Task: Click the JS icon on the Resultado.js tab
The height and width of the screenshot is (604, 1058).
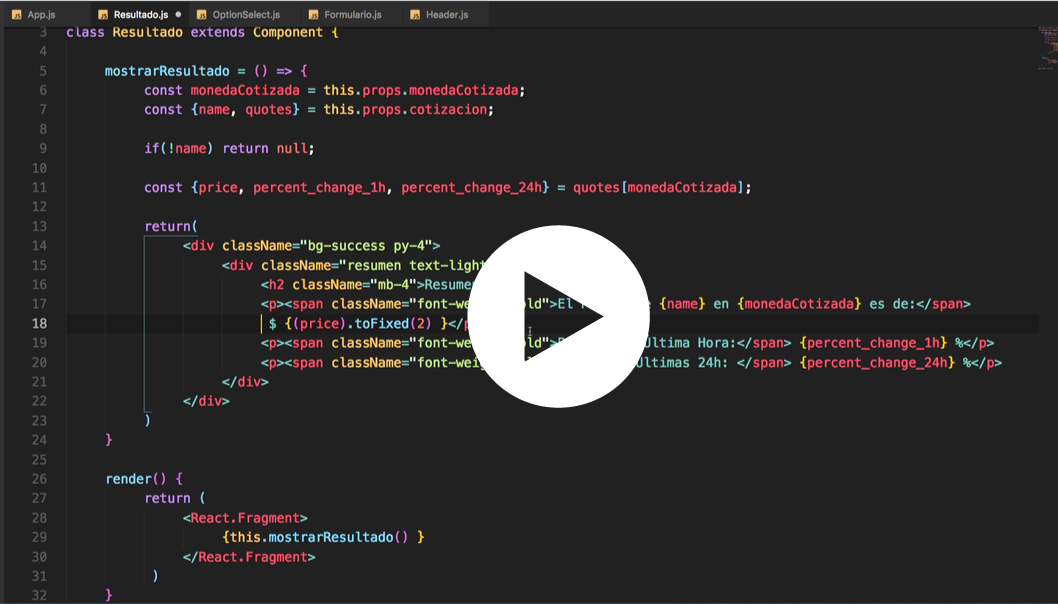Action: pyautogui.click(x=103, y=15)
